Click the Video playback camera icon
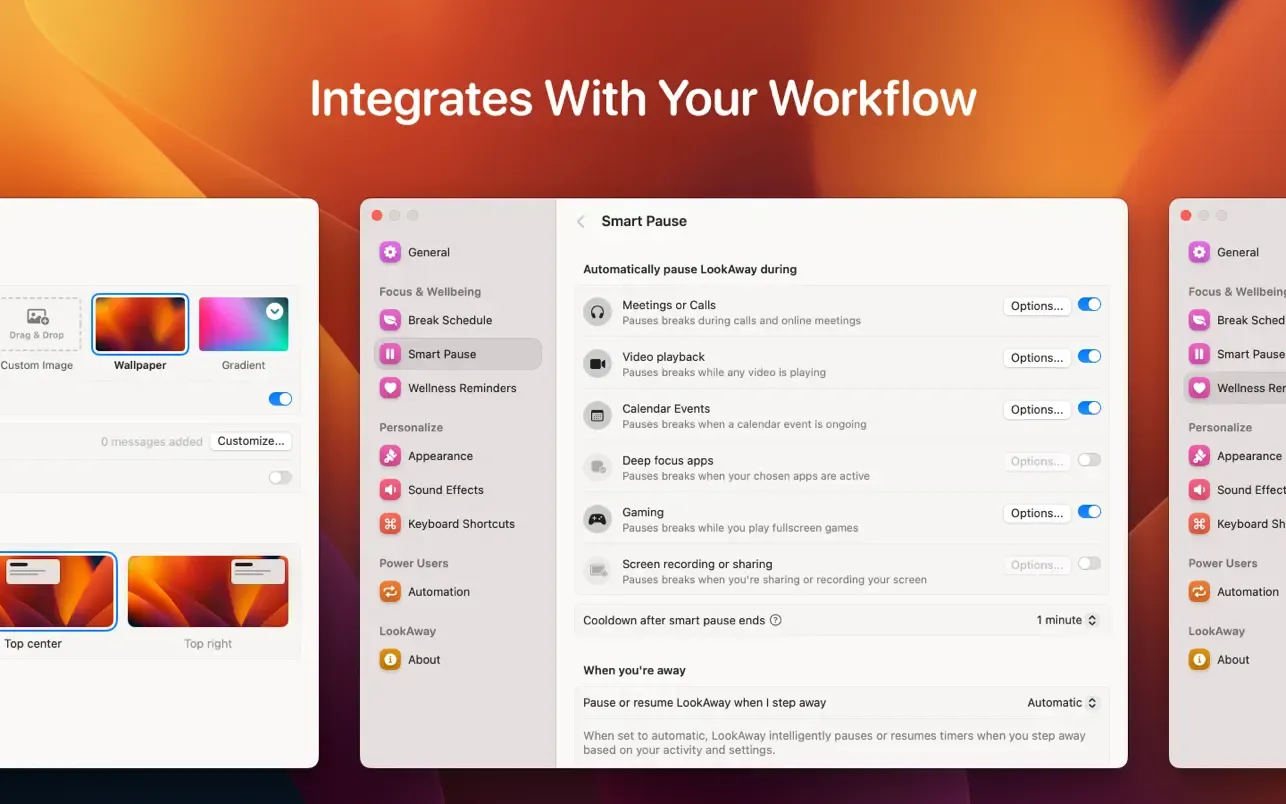This screenshot has width=1286, height=804. pyautogui.click(x=597, y=364)
